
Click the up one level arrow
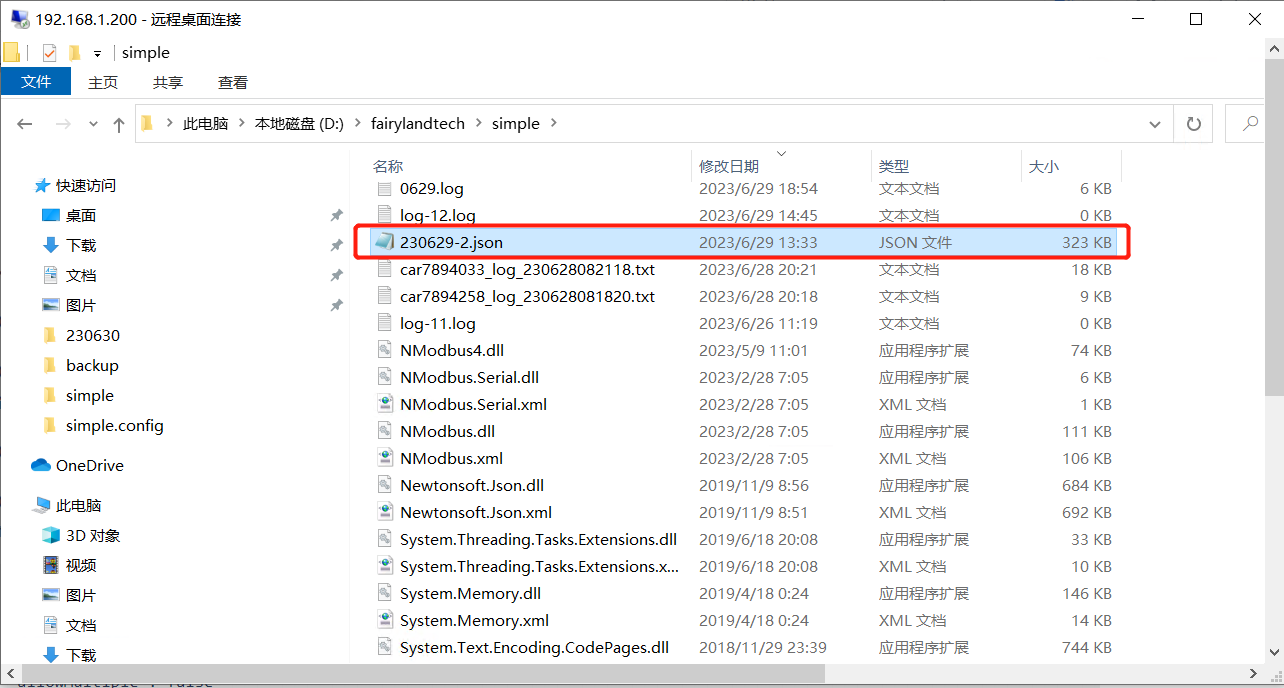(x=119, y=124)
